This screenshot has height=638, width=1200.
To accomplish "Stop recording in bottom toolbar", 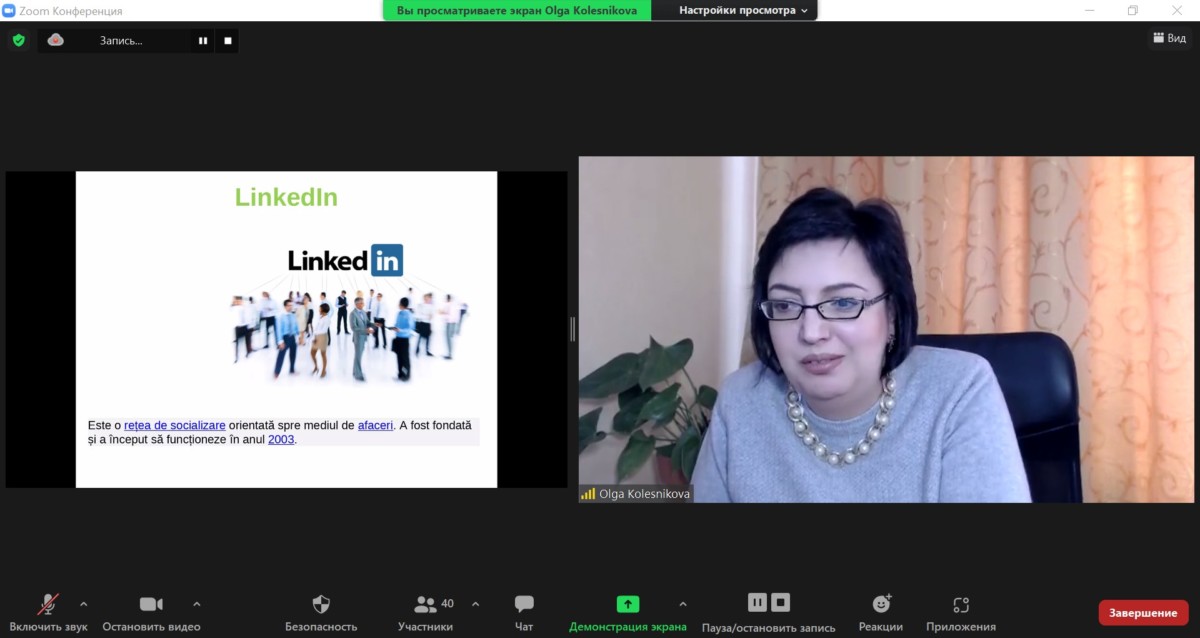I will tap(781, 602).
